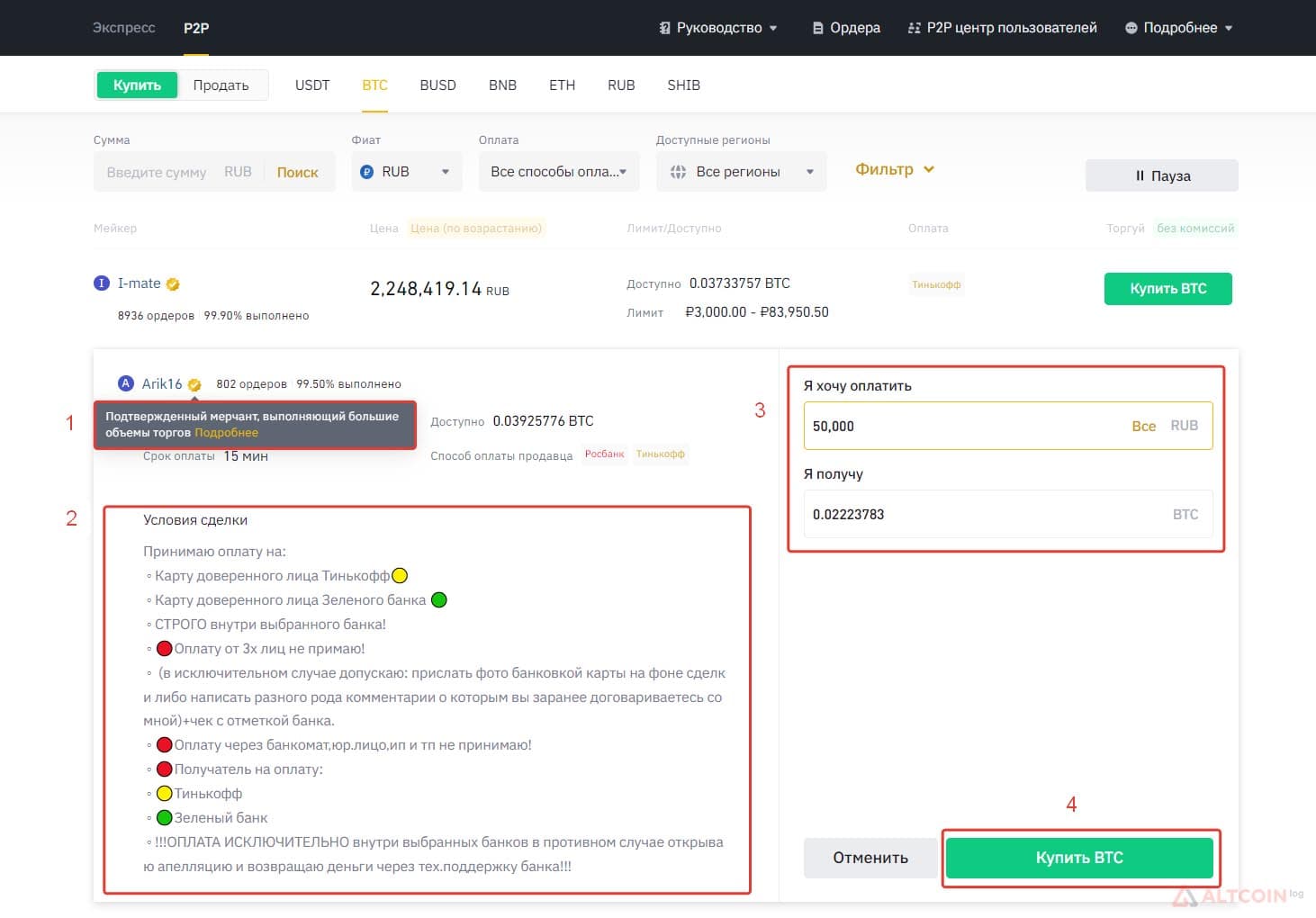Click verified badge next to I-mate
This screenshot has height=918, width=1316.
pos(173,284)
